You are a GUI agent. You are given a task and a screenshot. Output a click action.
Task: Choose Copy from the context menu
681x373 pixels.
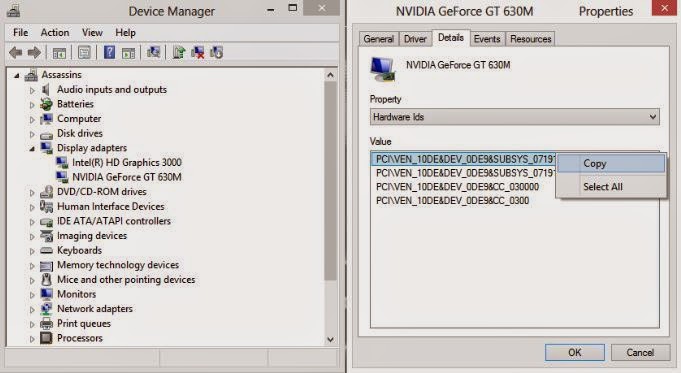click(611, 164)
